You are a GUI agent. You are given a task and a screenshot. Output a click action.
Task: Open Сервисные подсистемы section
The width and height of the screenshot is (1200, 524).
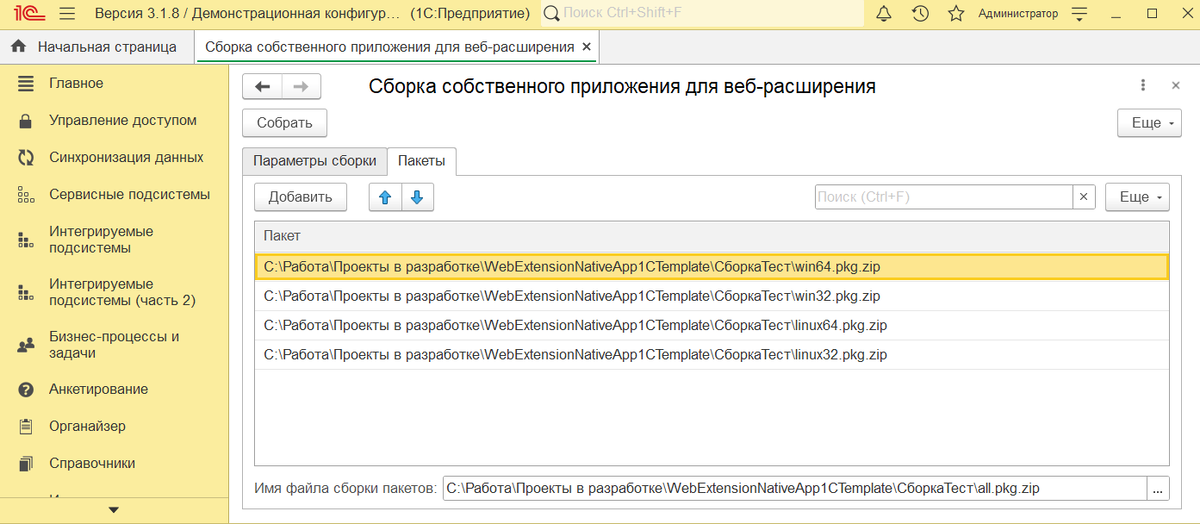pyautogui.click(x=130, y=194)
